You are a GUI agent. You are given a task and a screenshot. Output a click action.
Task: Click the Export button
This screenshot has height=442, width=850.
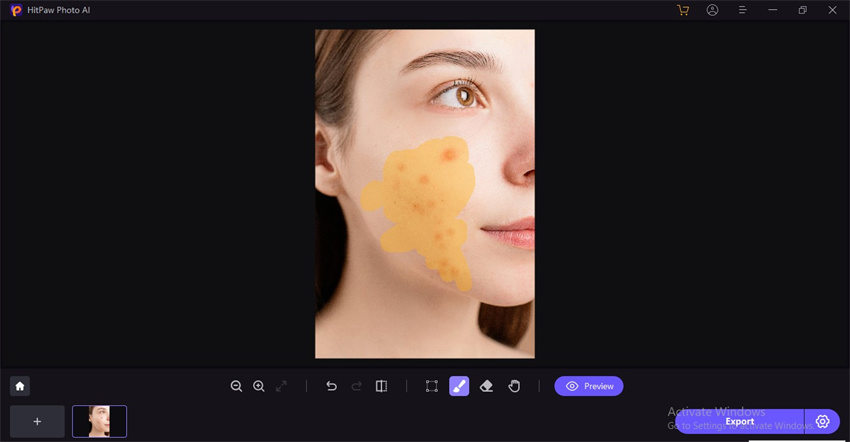click(x=740, y=421)
